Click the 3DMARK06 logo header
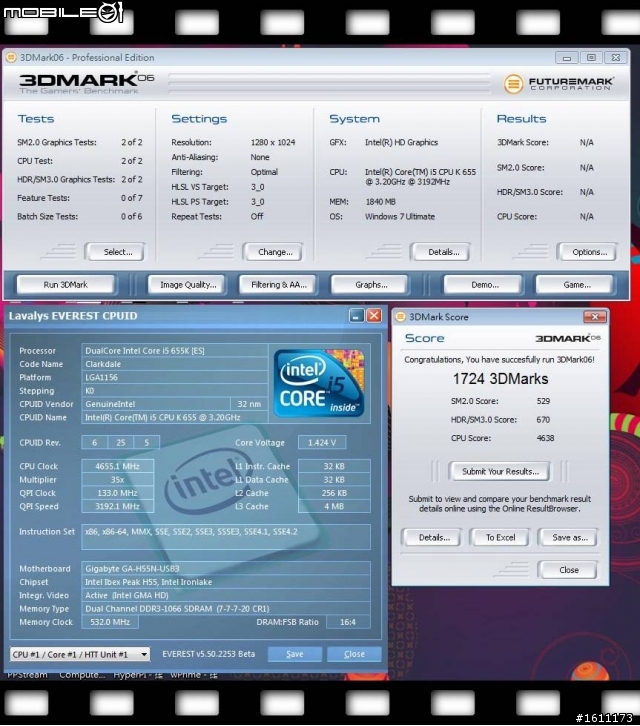The width and height of the screenshot is (640, 726). click(87, 83)
